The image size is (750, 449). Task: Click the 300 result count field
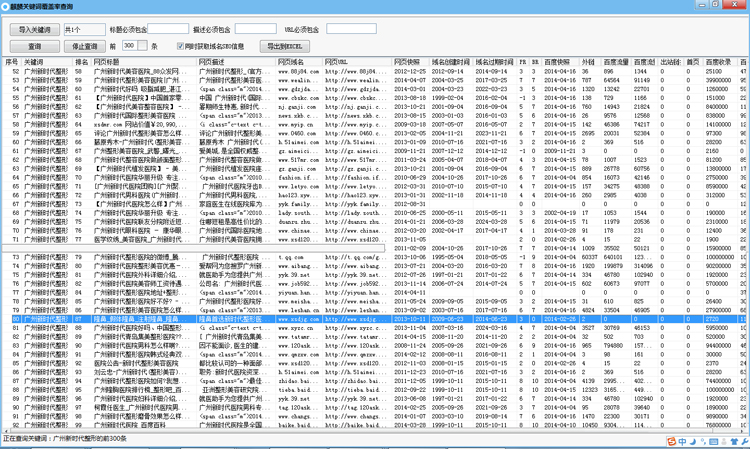click(130, 45)
